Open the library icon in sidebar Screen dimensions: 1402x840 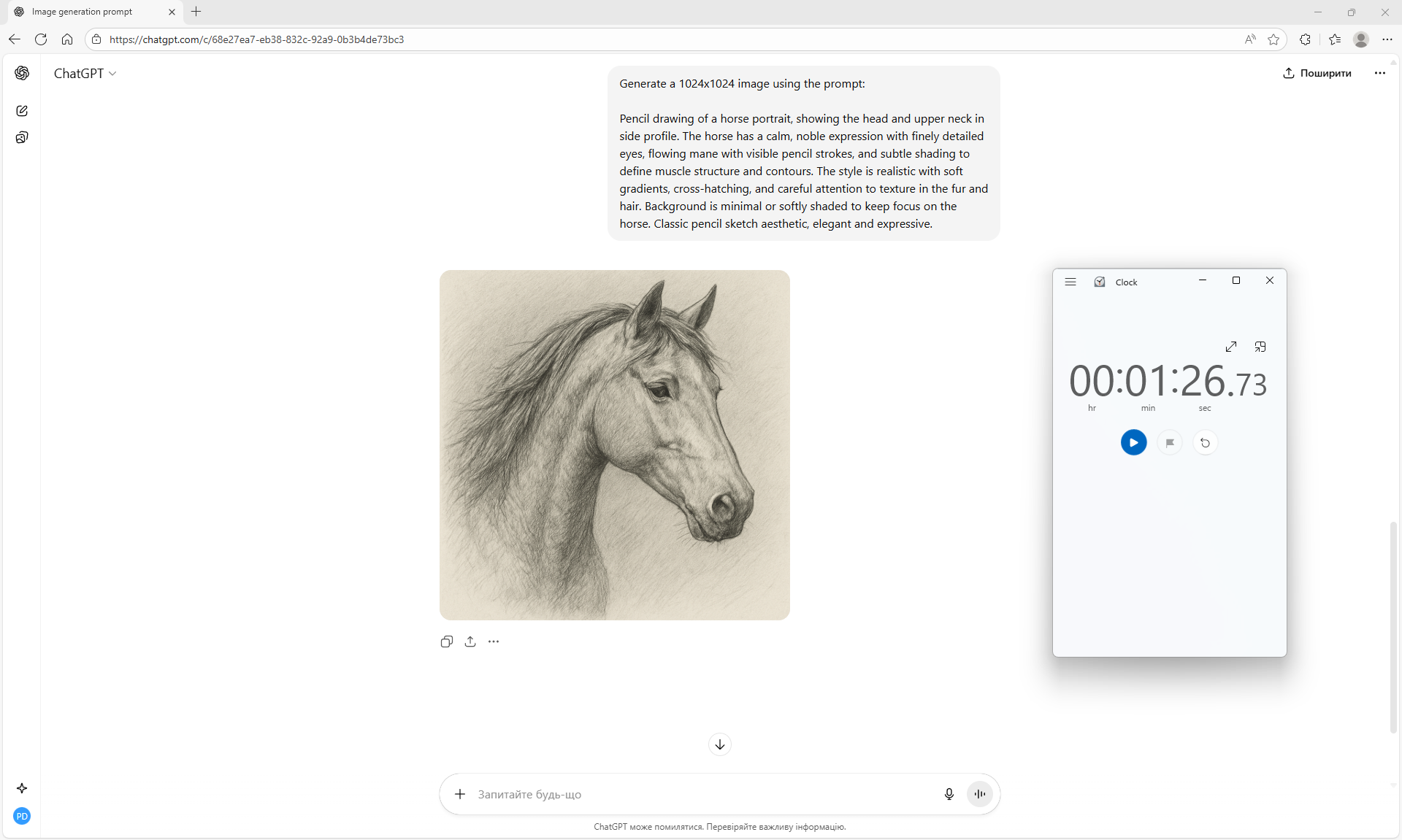pos(22,138)
